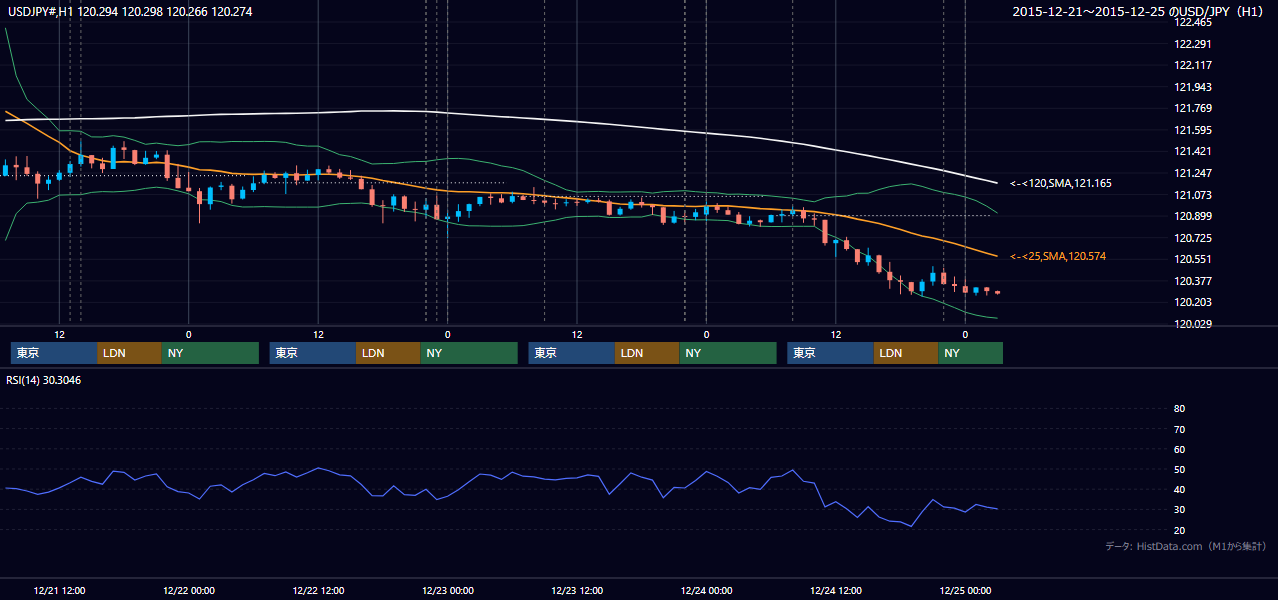
Task: Select the RSI scale value 70
Action: coord(1179,429)
